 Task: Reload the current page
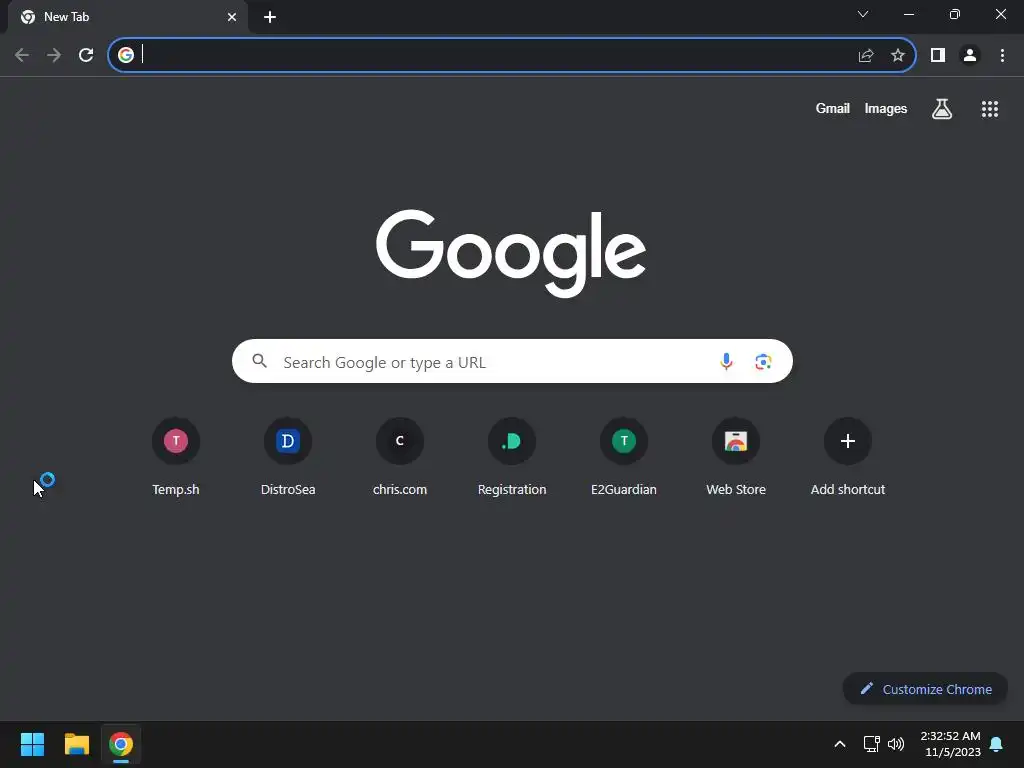[x=86, y=56]
